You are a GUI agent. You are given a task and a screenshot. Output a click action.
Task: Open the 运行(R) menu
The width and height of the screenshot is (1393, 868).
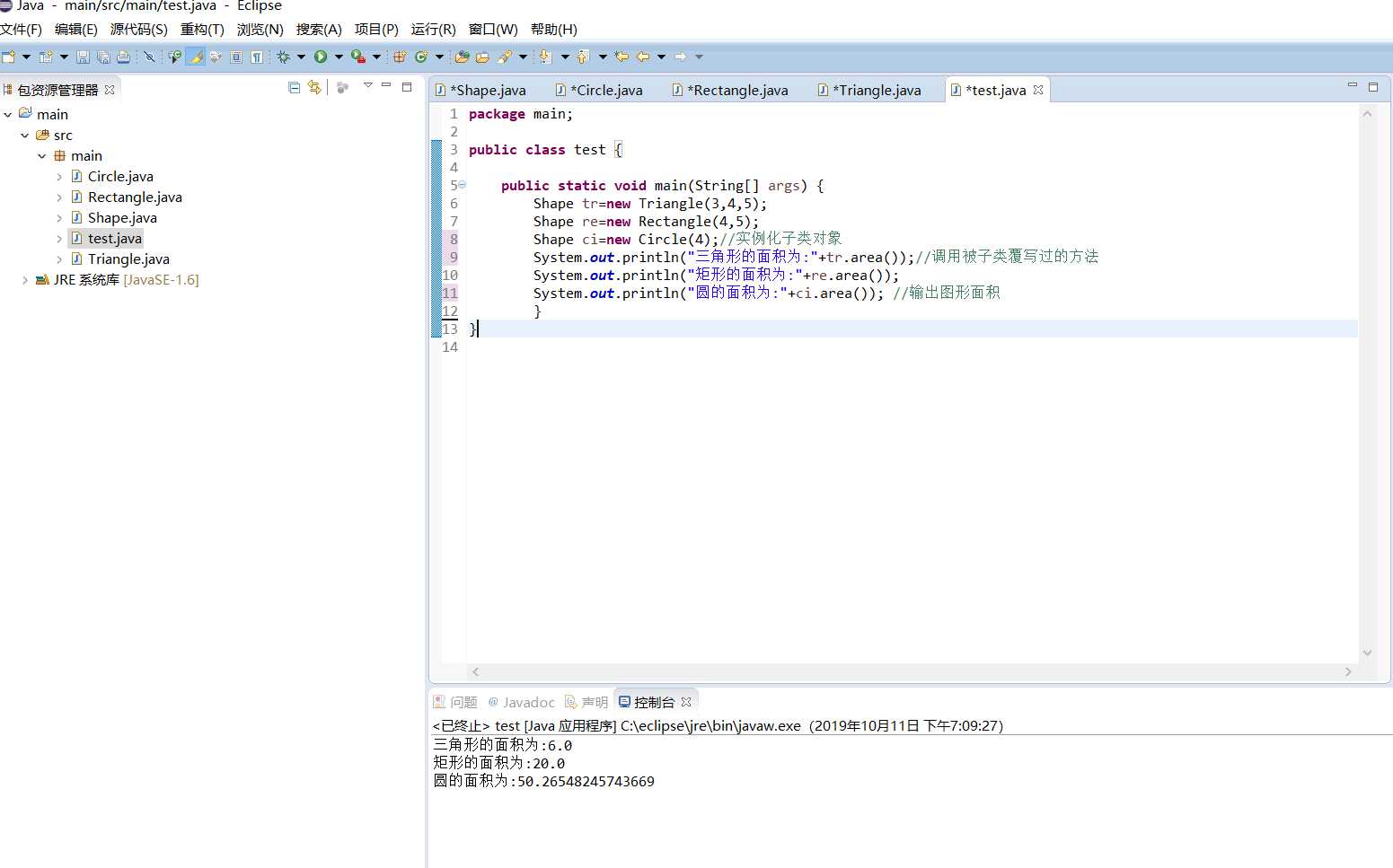pos(434,29)
